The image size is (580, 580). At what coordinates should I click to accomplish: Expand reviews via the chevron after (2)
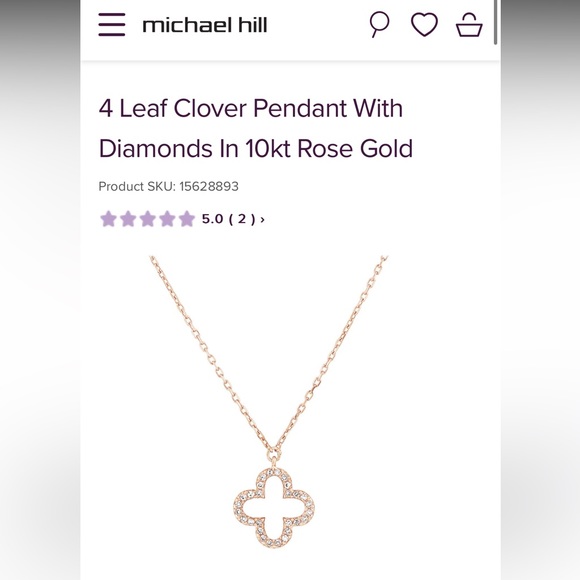point(263,220)
